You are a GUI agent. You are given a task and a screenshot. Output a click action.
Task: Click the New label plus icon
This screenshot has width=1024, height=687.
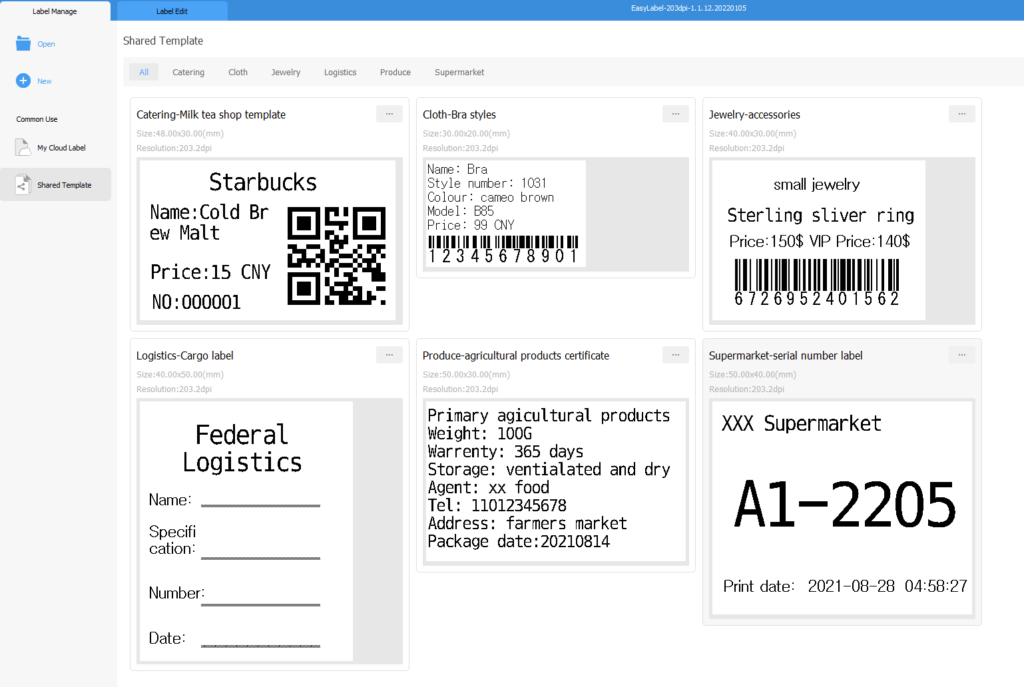24,81
